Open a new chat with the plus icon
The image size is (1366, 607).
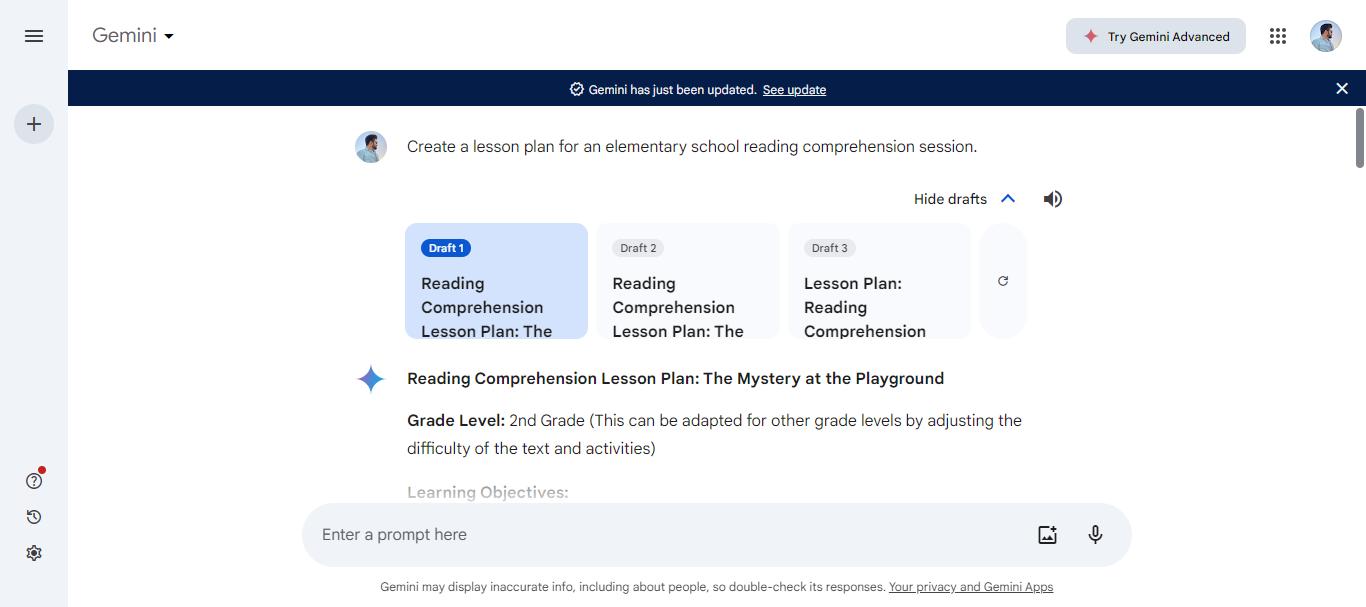click(34, 124)
